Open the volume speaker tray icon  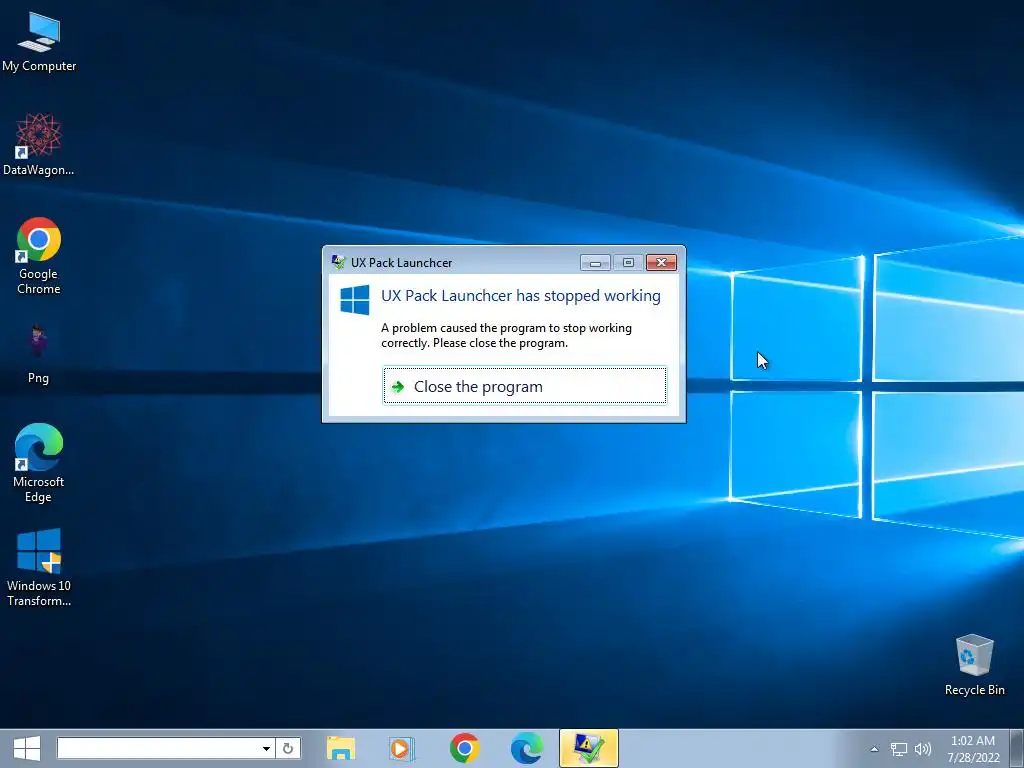click(x=923, y=749)
